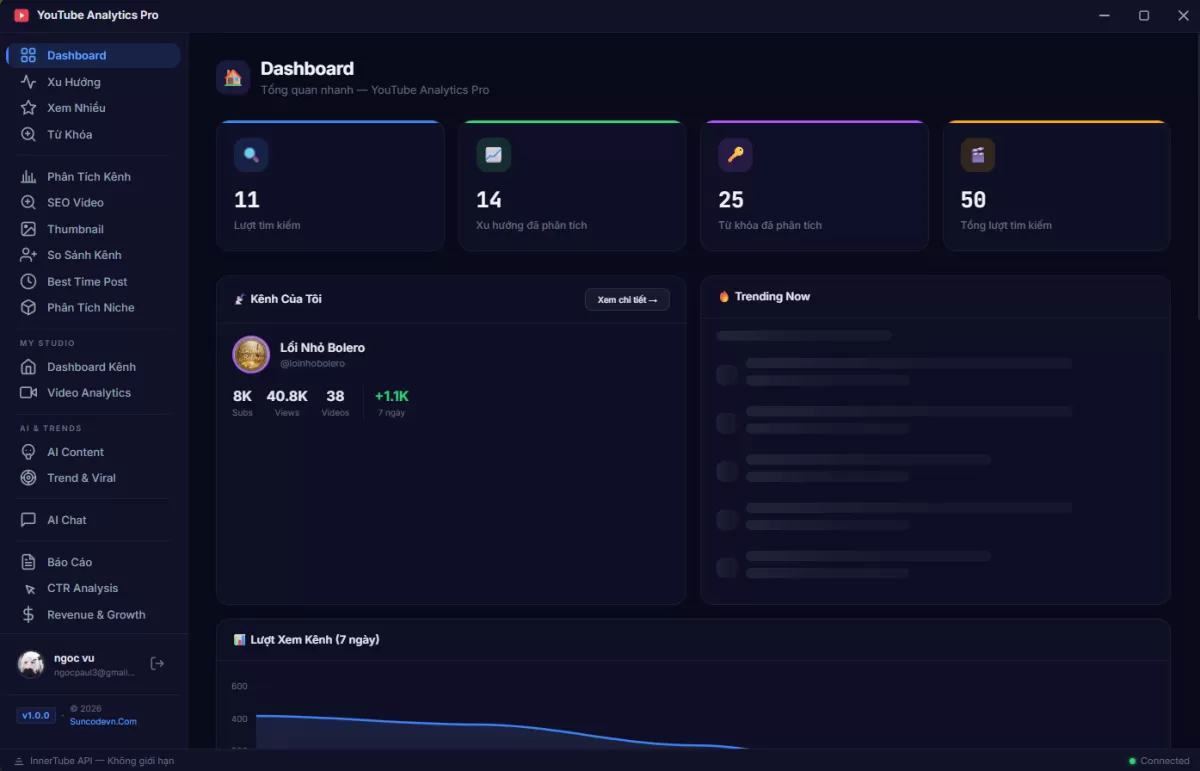Click Xem chi tiết in Kênh Của Tôi
The height and width of the screenshot is (771, 1200).
tap(627, 299)
